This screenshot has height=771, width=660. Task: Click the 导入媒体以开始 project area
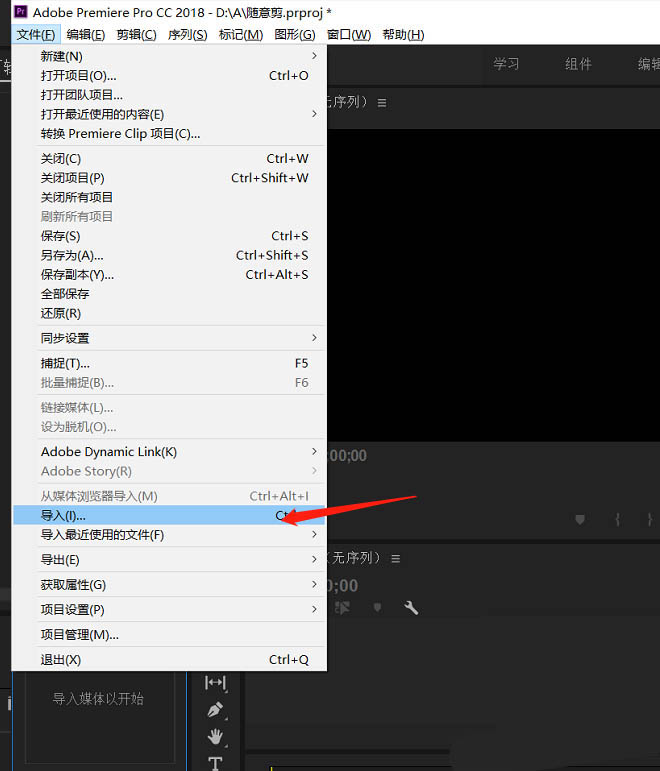pyautogui.click(x=98, y=699)
